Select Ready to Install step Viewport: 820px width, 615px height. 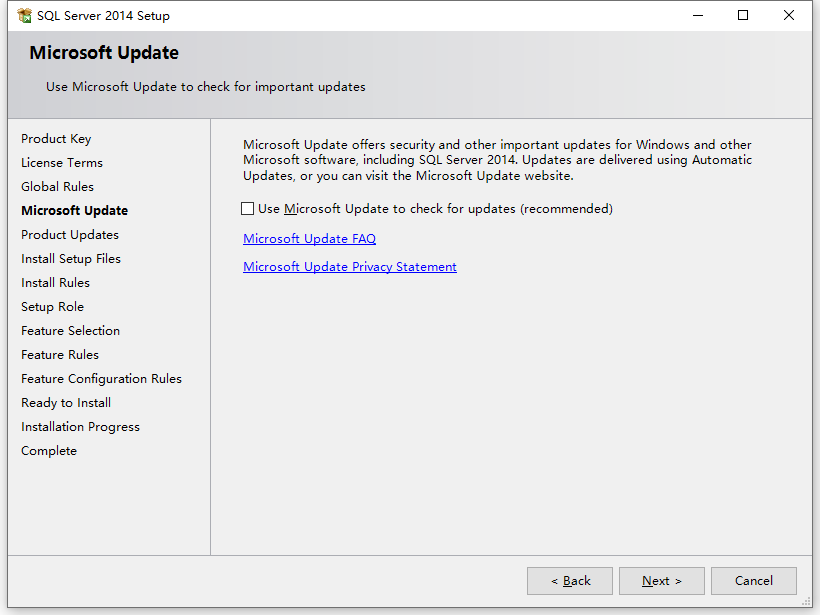tap(66, 403)
